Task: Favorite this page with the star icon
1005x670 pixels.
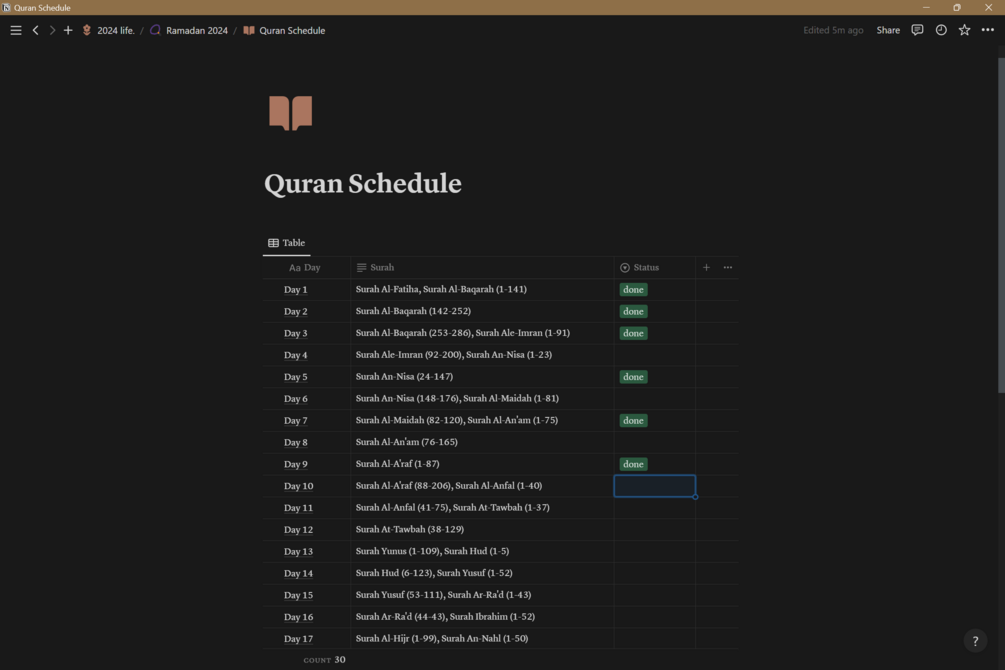Action: [x=964, y=30]
